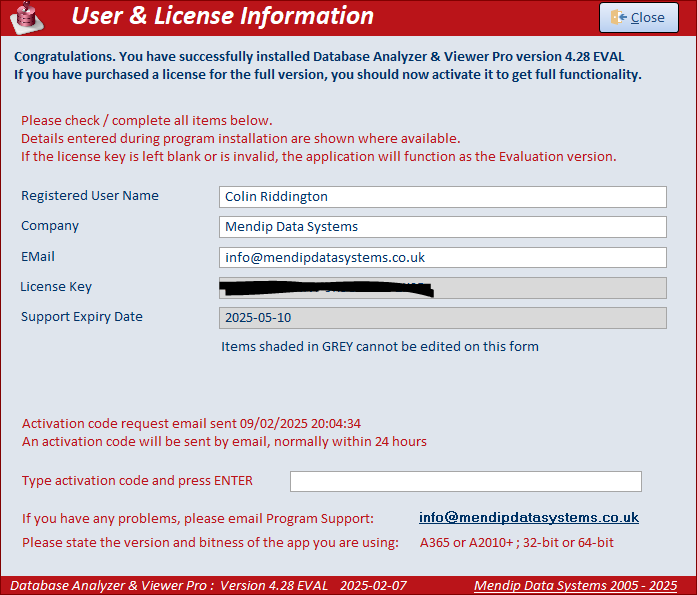Image resolution: width=697 pixels, height=595 pixels.
Task: Click the 'Company' label
Action: click(x=50, y=226)
